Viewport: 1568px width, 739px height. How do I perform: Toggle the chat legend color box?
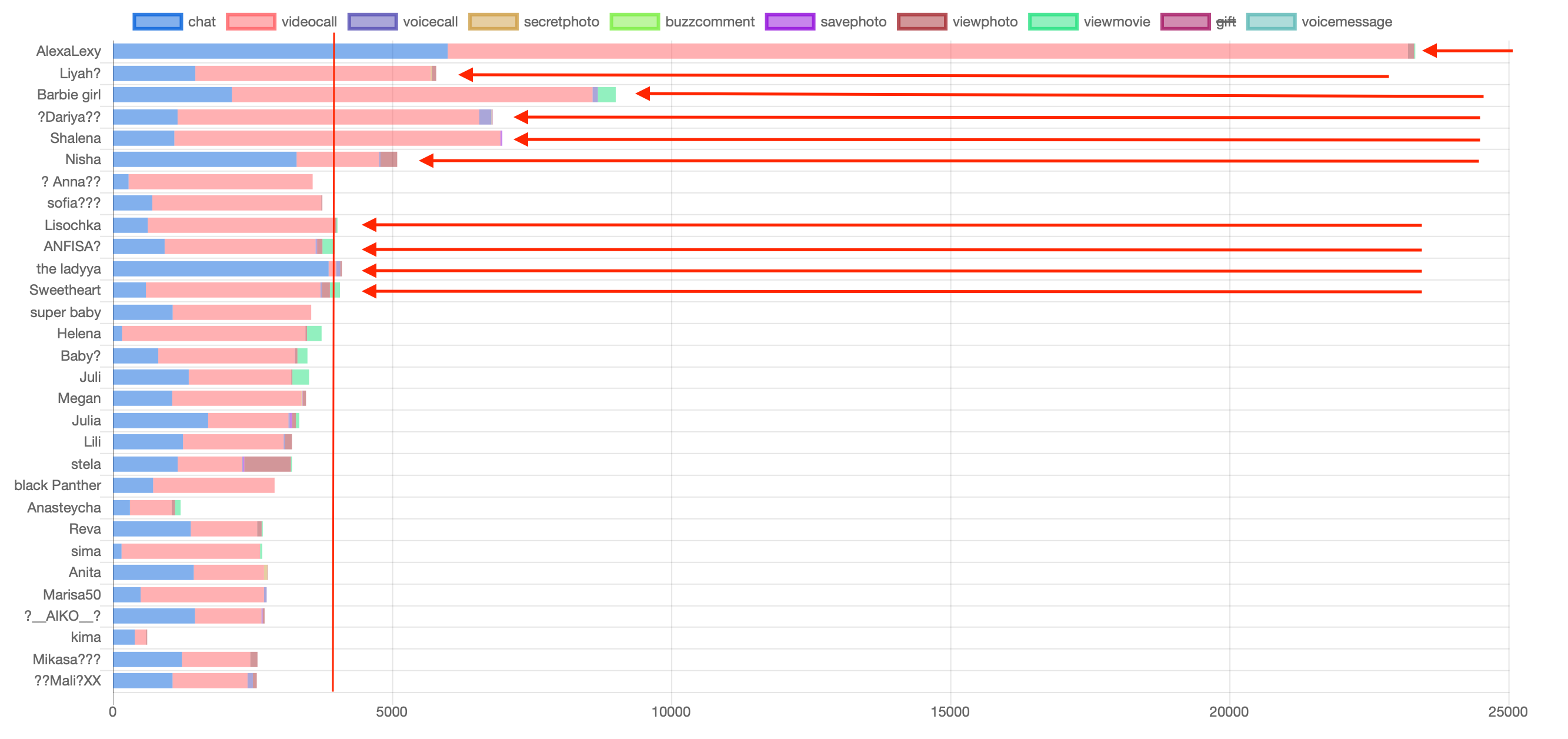158,22
